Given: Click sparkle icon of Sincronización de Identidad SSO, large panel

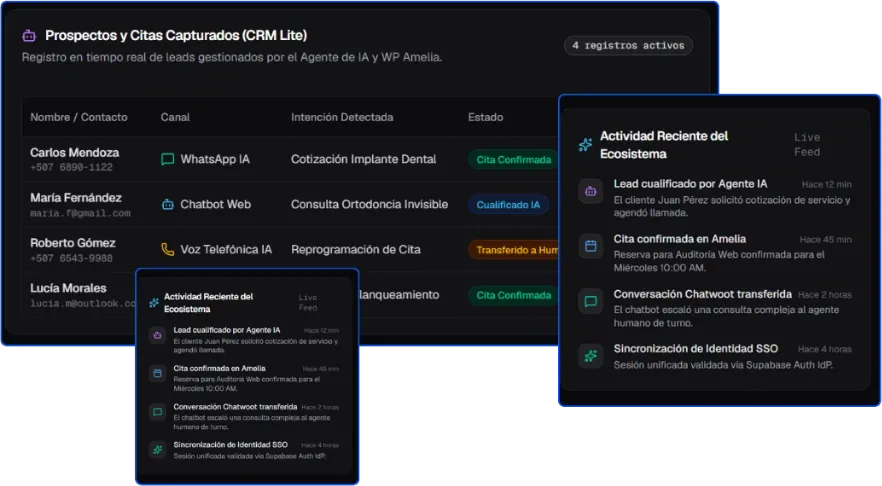Looking at the screenshot, I should coord(591,356).
